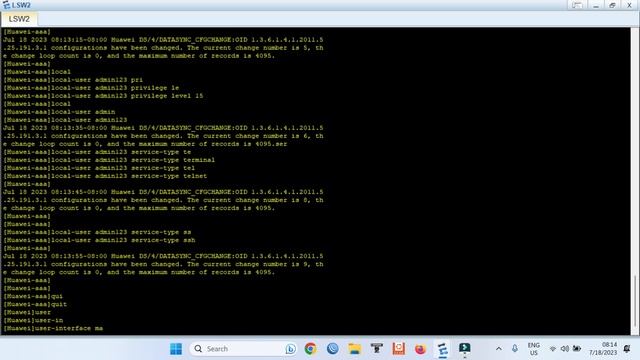
Task: Click the text 'current change number is 9'
Action: click(x=256, y=264)
